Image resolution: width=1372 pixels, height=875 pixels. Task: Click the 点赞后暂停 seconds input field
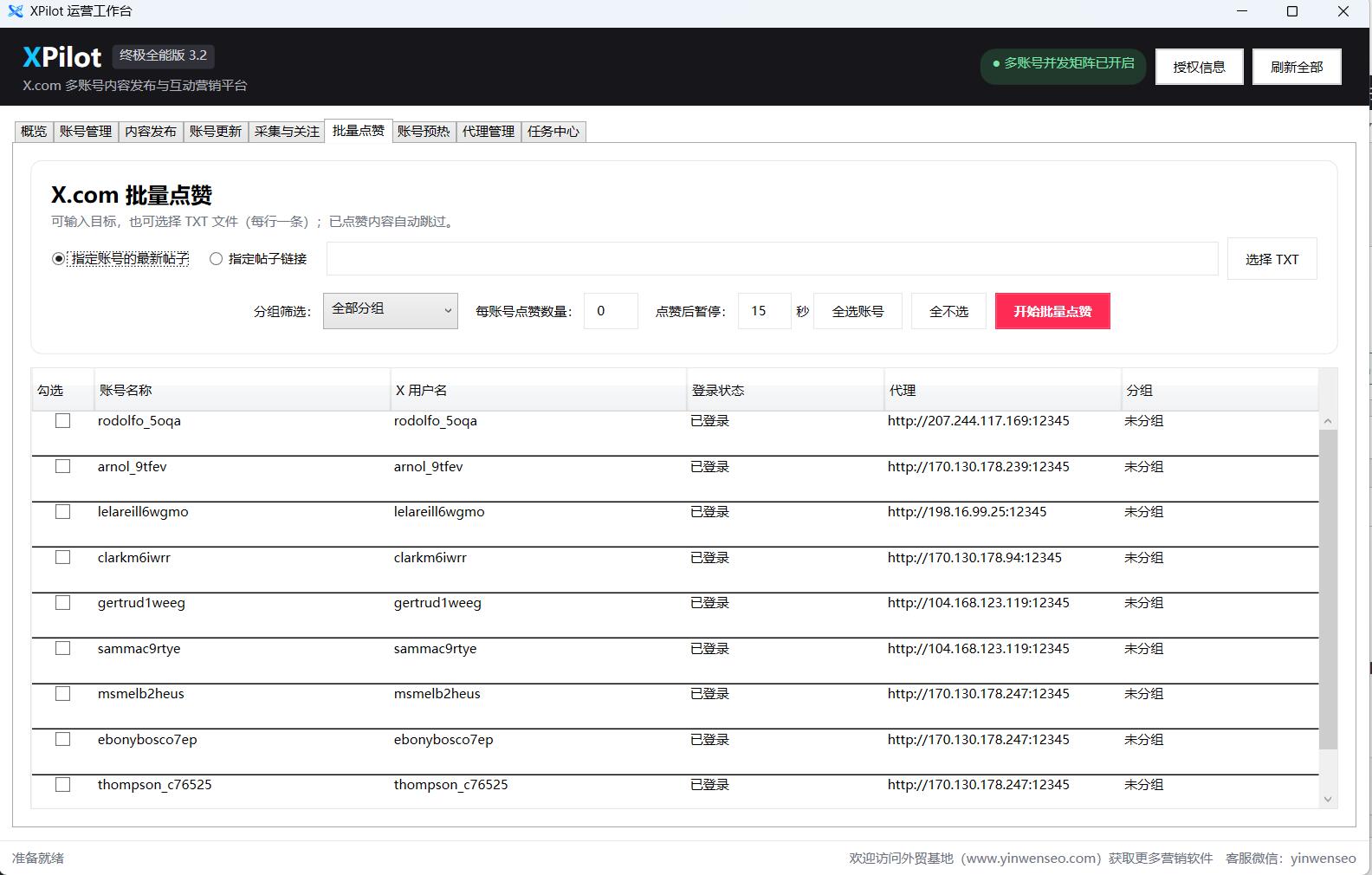pyautogui.click(x=764, y=311)
